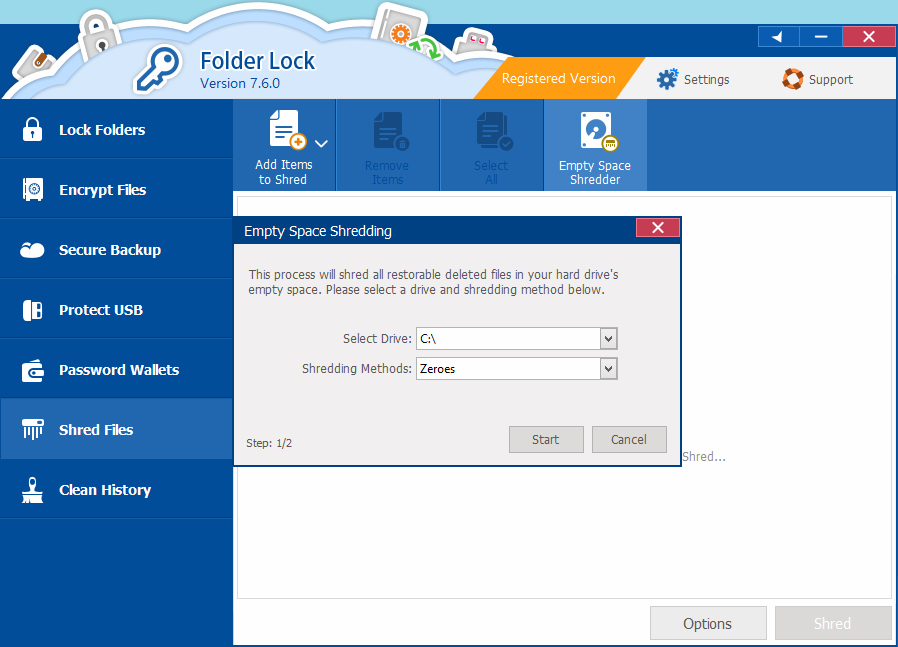Cancel the Empty Space Shredding dialog
The image size is (898, 647).
click(629, 439)
